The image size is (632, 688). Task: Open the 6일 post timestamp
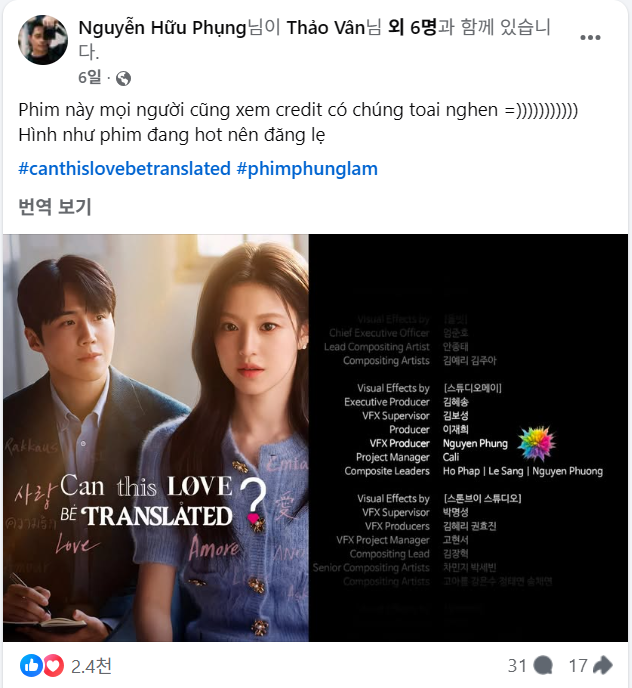[x=90, y=78]
